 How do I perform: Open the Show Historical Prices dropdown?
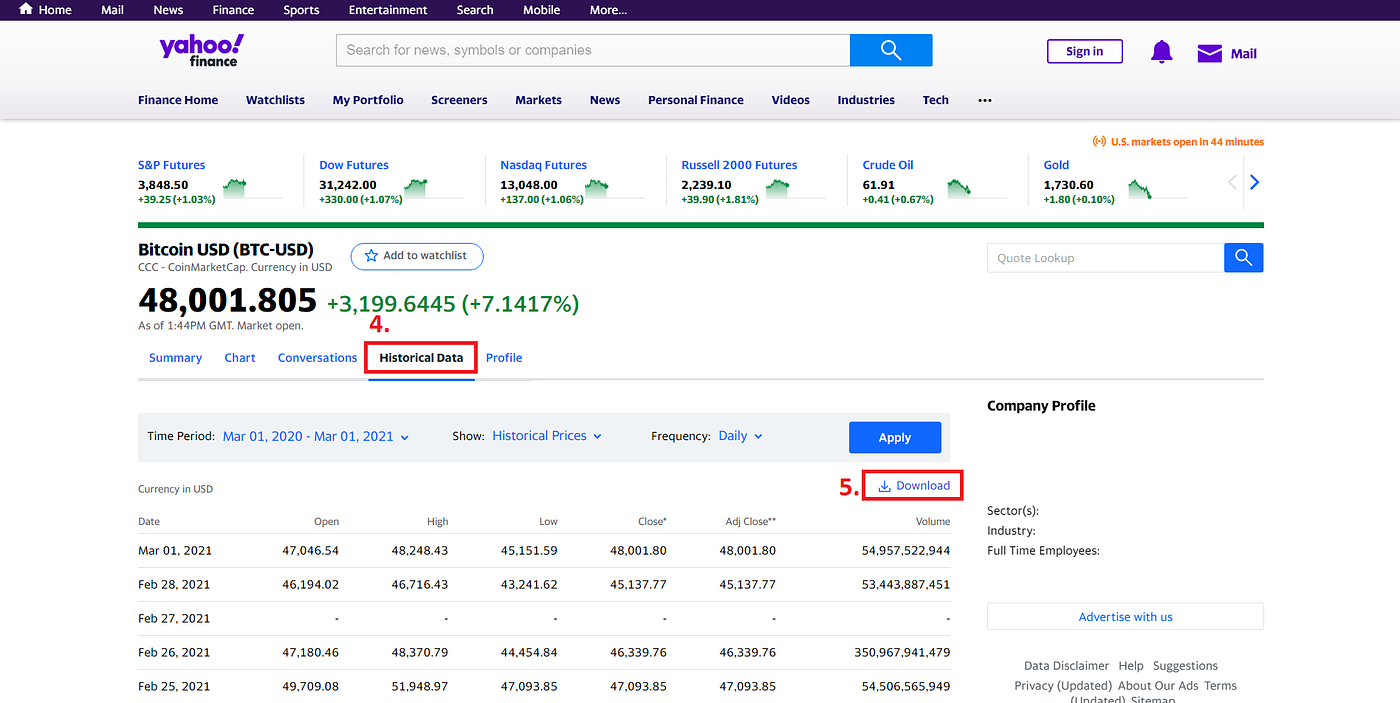(547, 436)
